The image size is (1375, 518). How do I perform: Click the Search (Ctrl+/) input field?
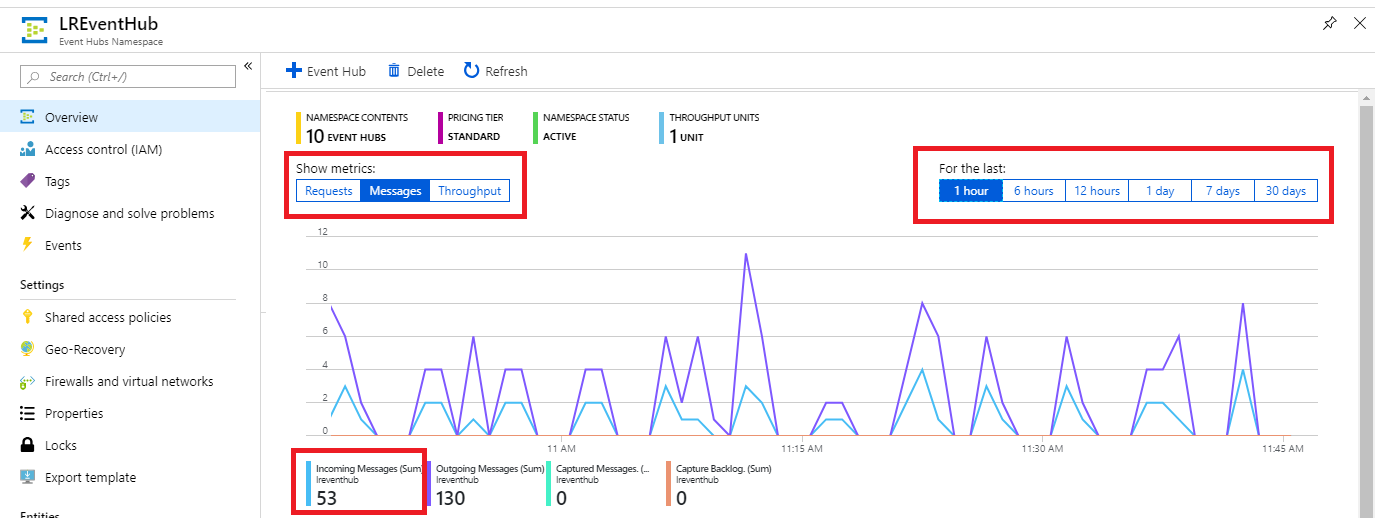coord(128,77)
